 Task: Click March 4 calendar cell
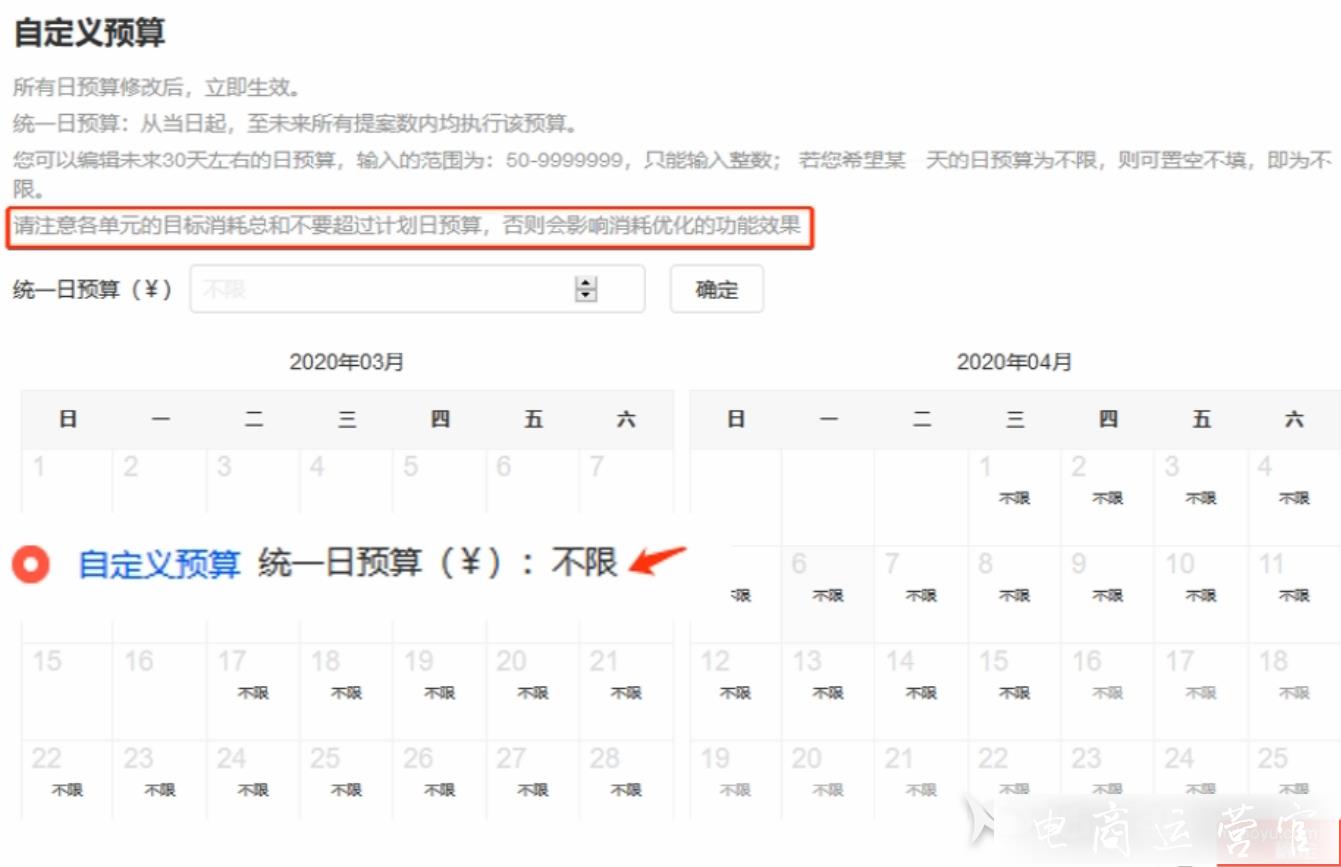coord(346,482)
